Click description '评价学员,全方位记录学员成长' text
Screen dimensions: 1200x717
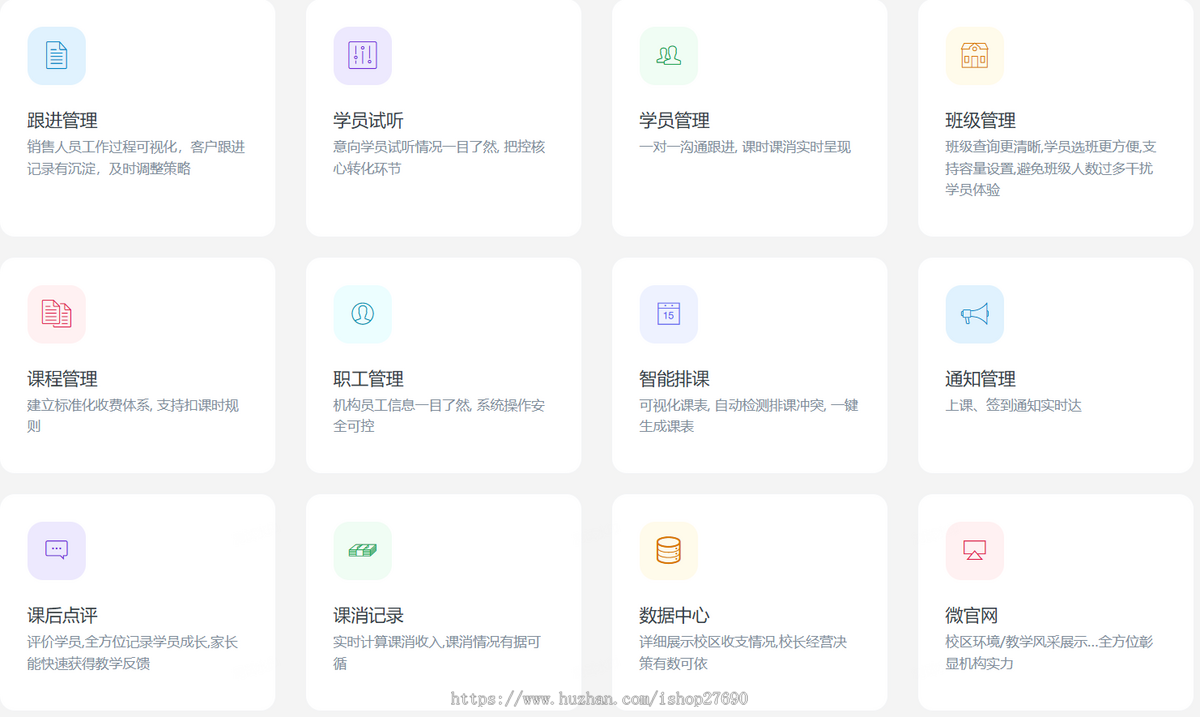(x=117, y=641)
